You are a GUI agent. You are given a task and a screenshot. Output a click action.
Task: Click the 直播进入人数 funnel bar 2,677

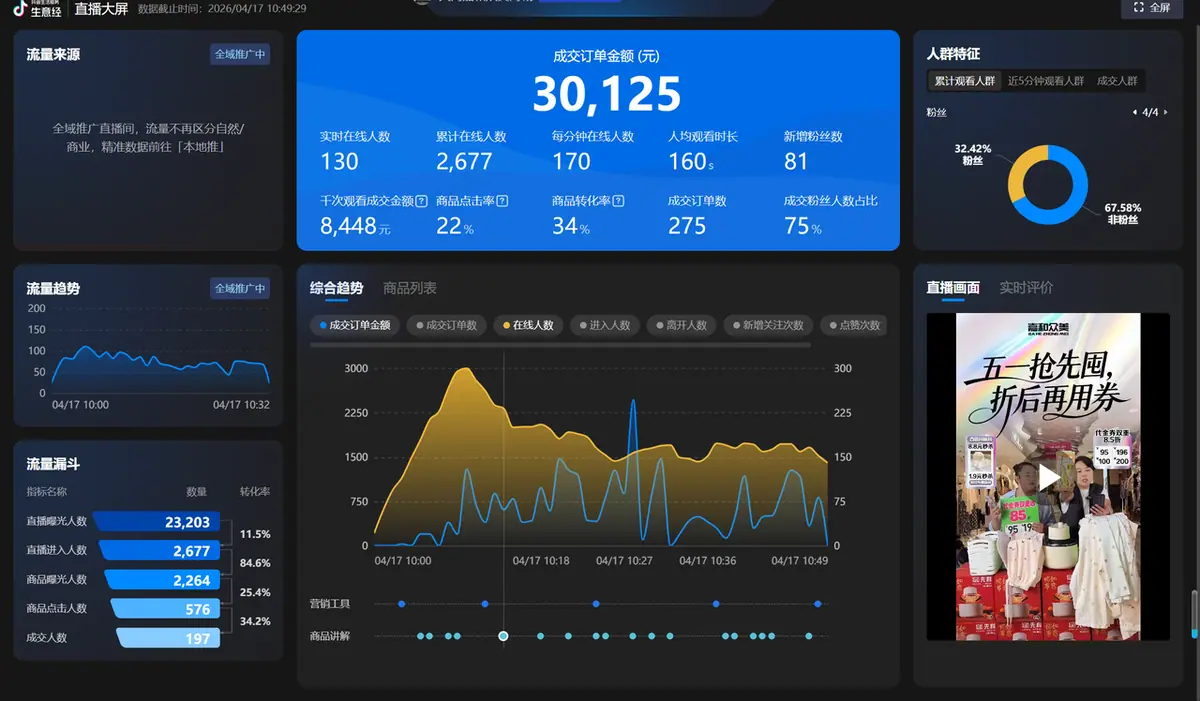pyautogui.click(x=160, y=551)
